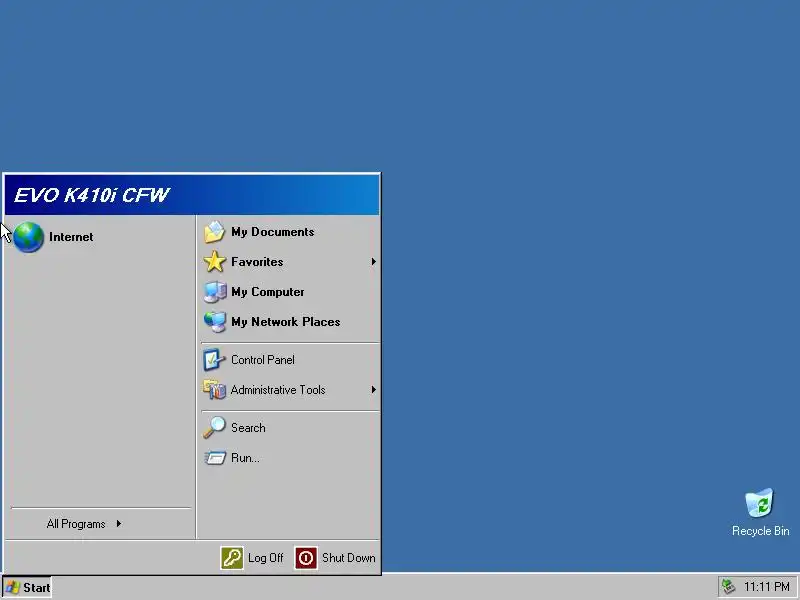Choose Administrative Tools text in the menu

(278, 390)
